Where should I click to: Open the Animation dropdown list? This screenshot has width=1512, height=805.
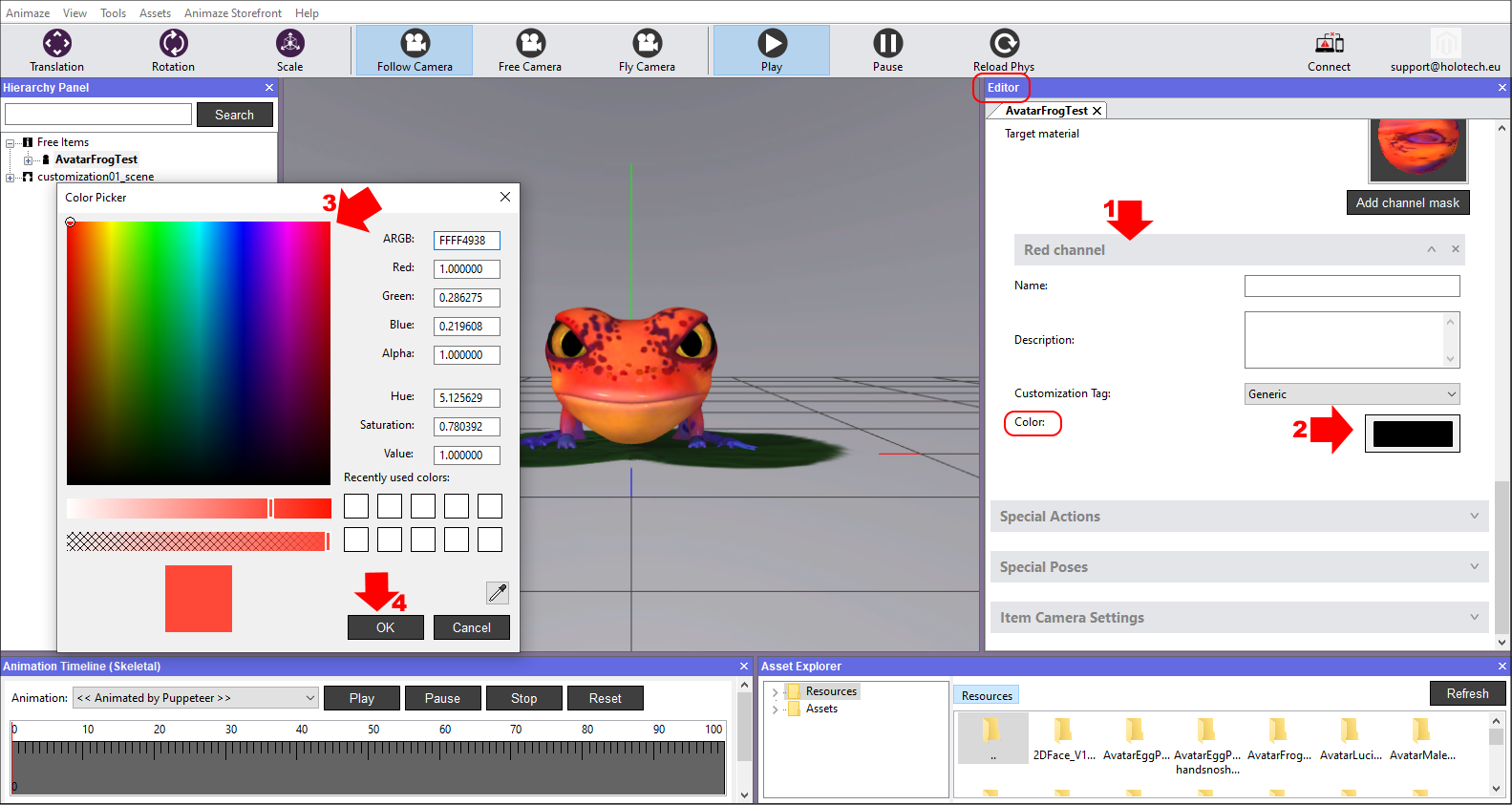[x=196, y=698]
